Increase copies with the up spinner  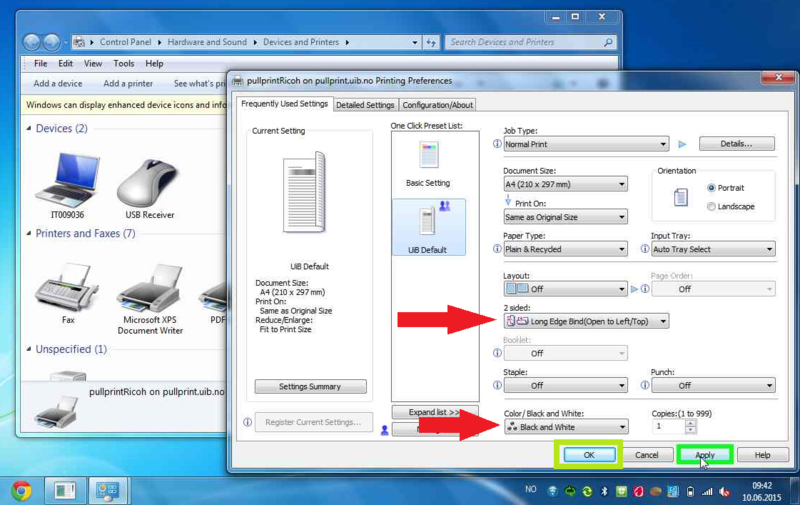[x=690, y=423]
